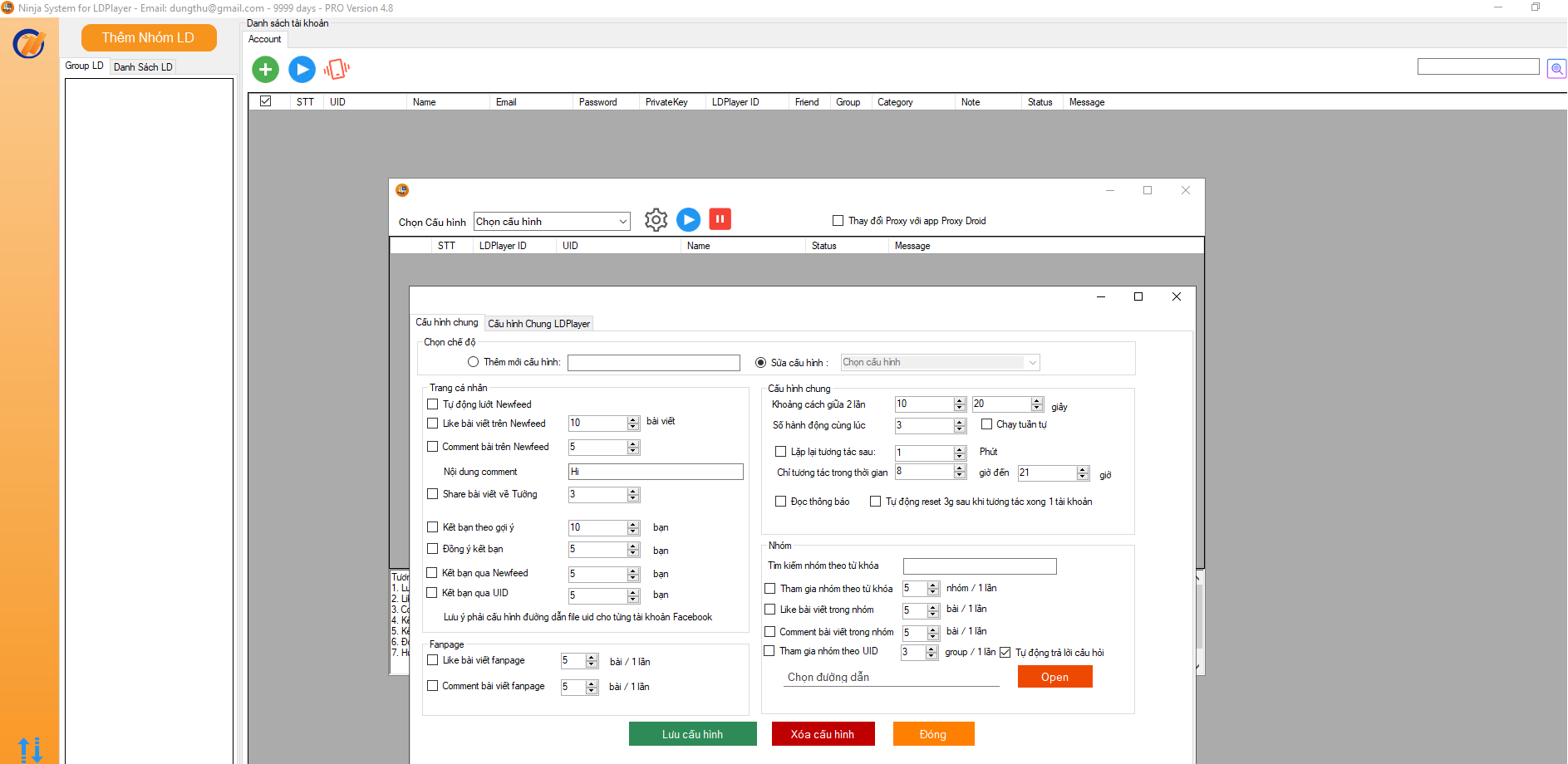Image resolution: width=1568 pixels, height=764 pixels.
Task: Expand Sửa cấu hình combo box
Action: pos(940,362)
